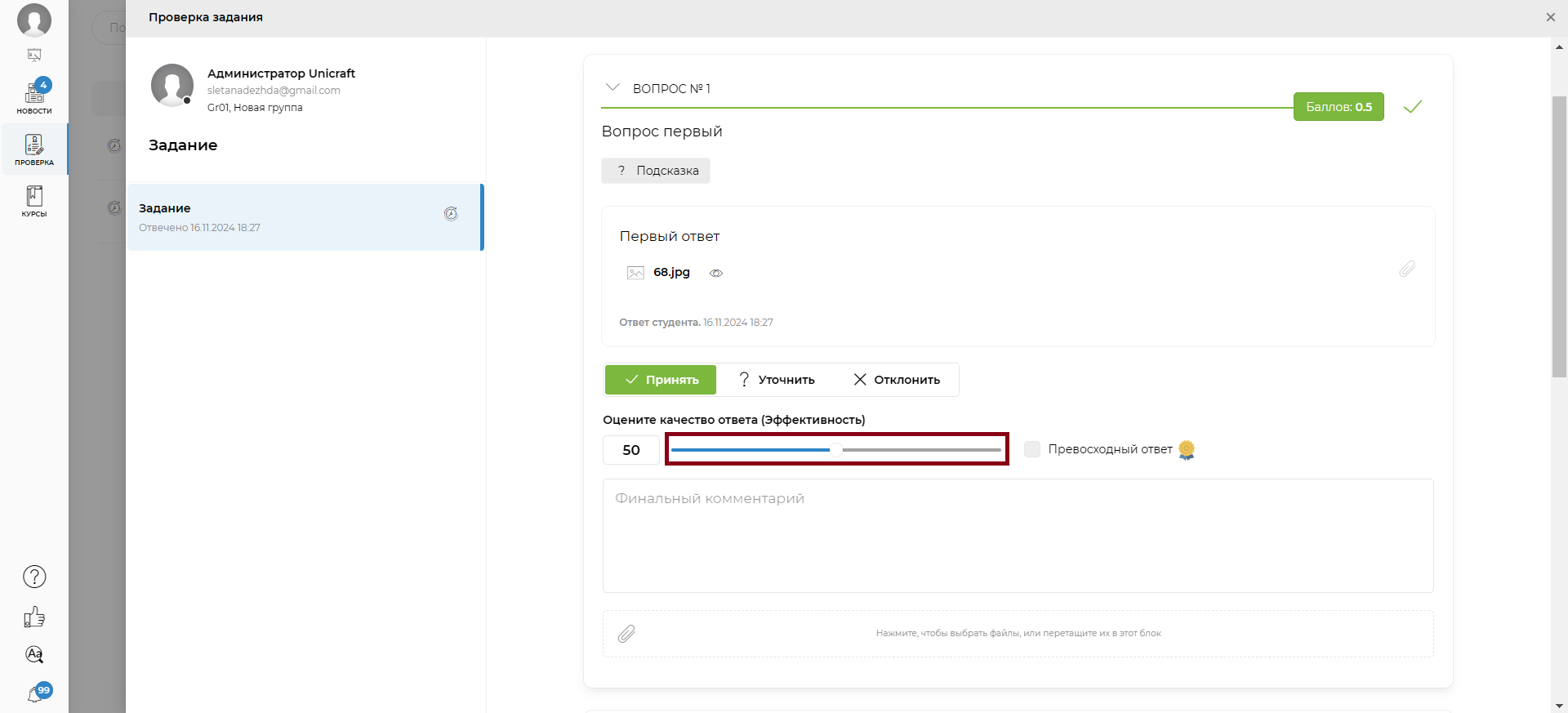Click the email sletanadezhda@gmail.com
Image resolution: width=1568 pixels, height=713 pixels.
point(274,91)
